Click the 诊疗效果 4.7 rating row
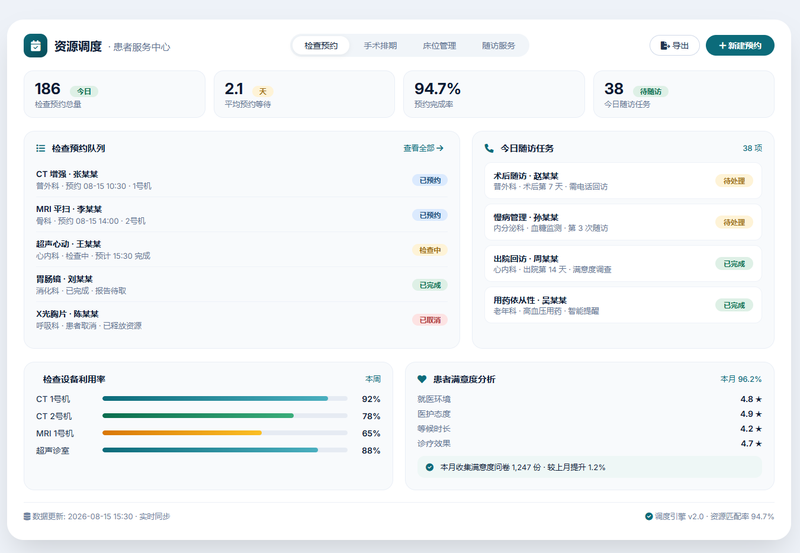 (590, 443)
